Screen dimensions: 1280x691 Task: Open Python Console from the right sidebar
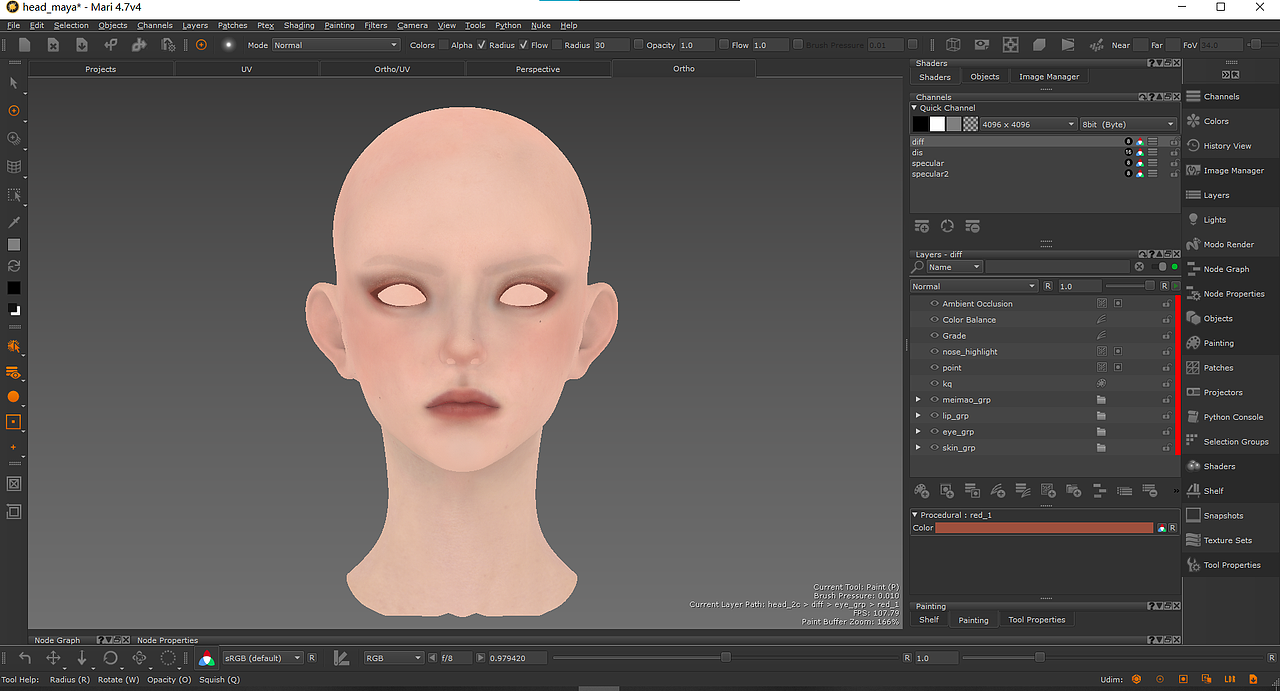pyautogui.click(x=1233, y=417)
